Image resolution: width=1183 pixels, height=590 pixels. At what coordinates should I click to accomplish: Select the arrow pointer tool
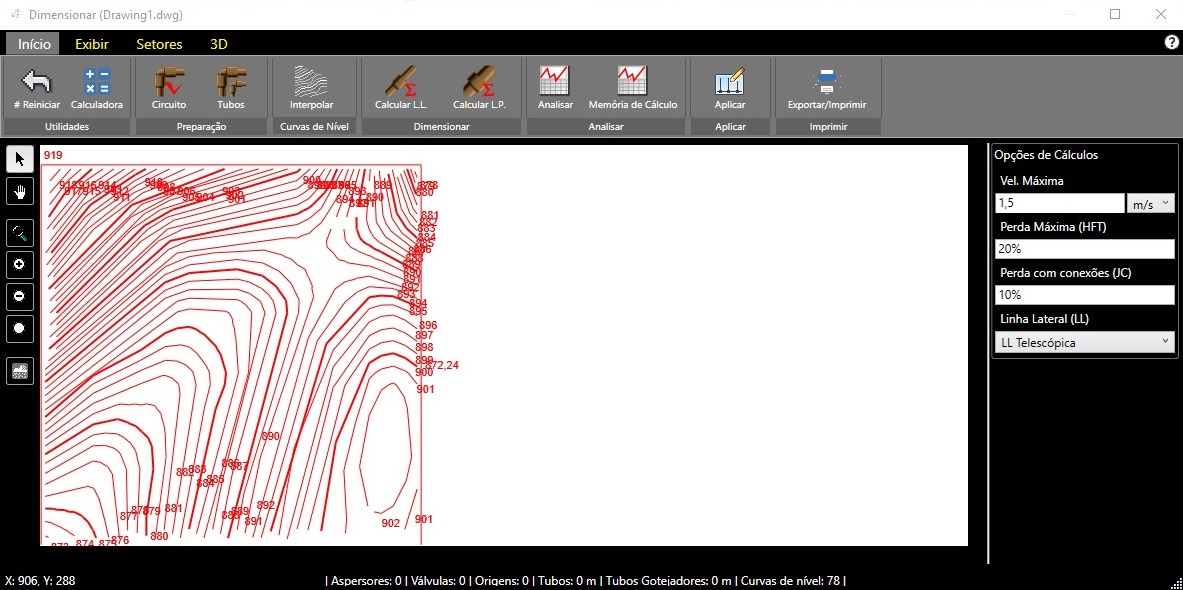point(20,159)
